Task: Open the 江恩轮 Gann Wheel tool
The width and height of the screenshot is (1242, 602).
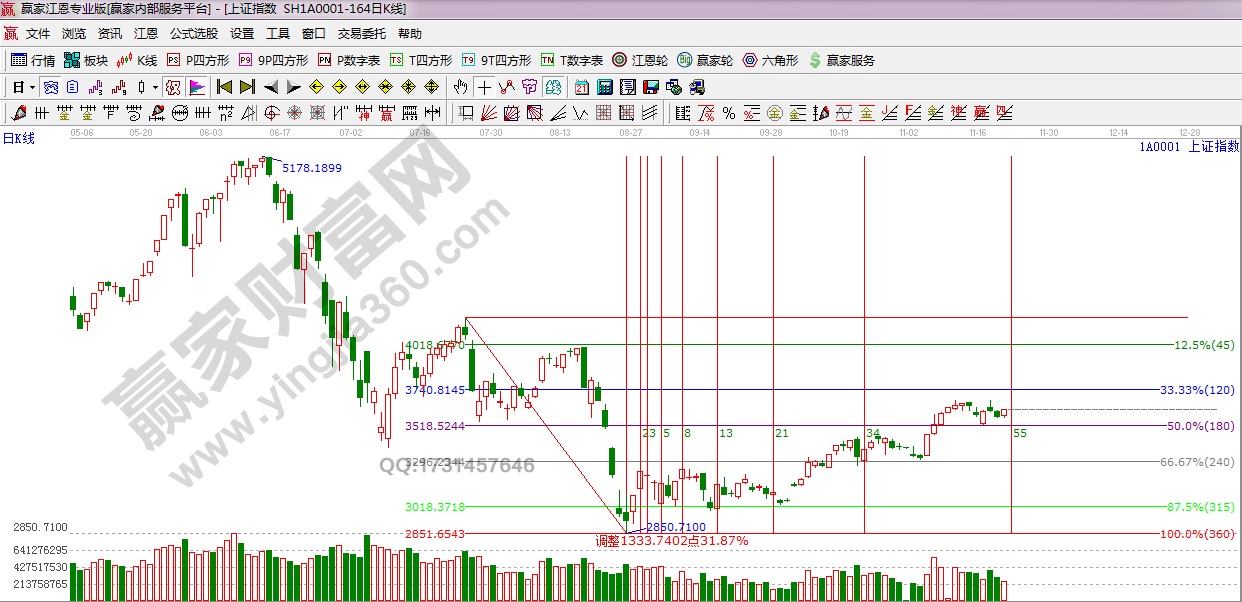Action: (632, 59)
